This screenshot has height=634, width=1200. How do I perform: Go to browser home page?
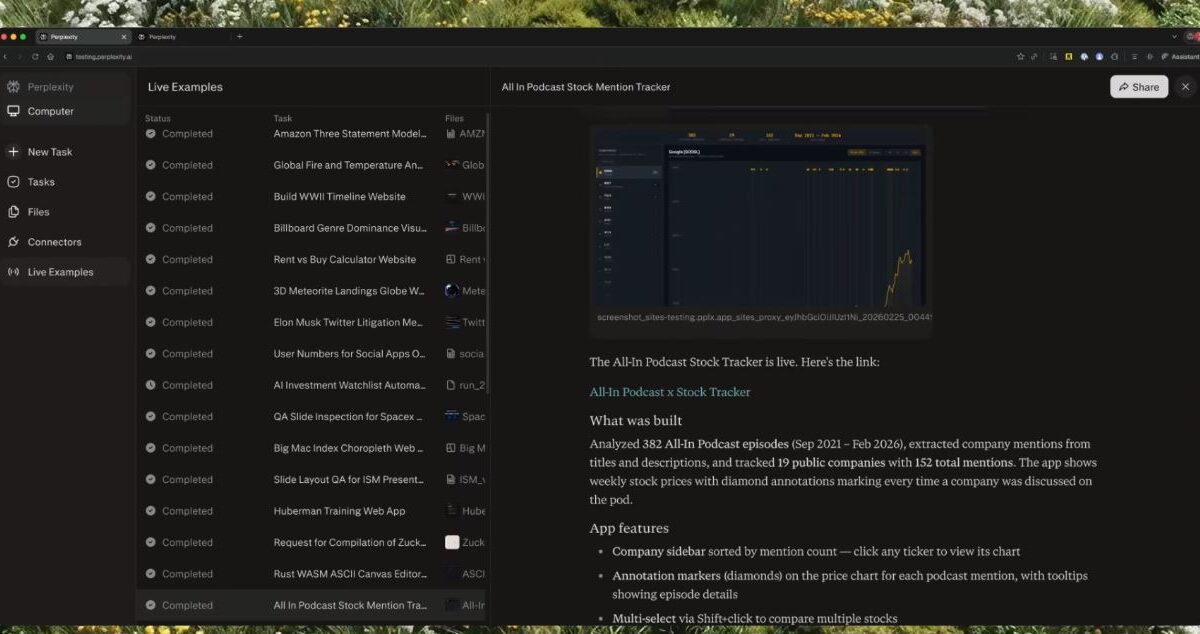click(50, 56)
